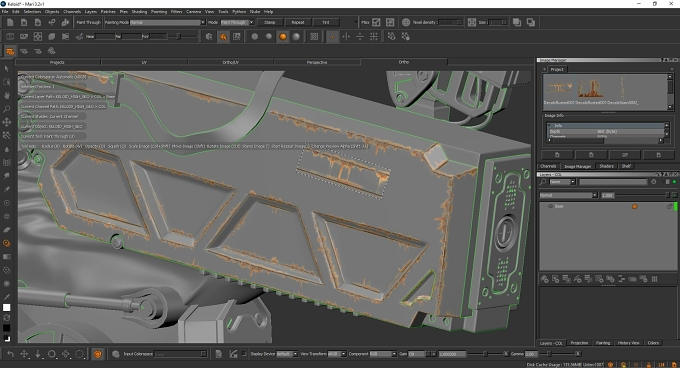Click the highlighted orange paint buffer cube icon
The image size is (680, 368).
point(223,37)
